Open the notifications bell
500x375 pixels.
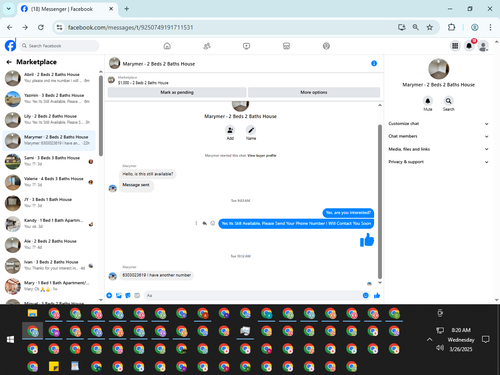[x=469, y=46]
